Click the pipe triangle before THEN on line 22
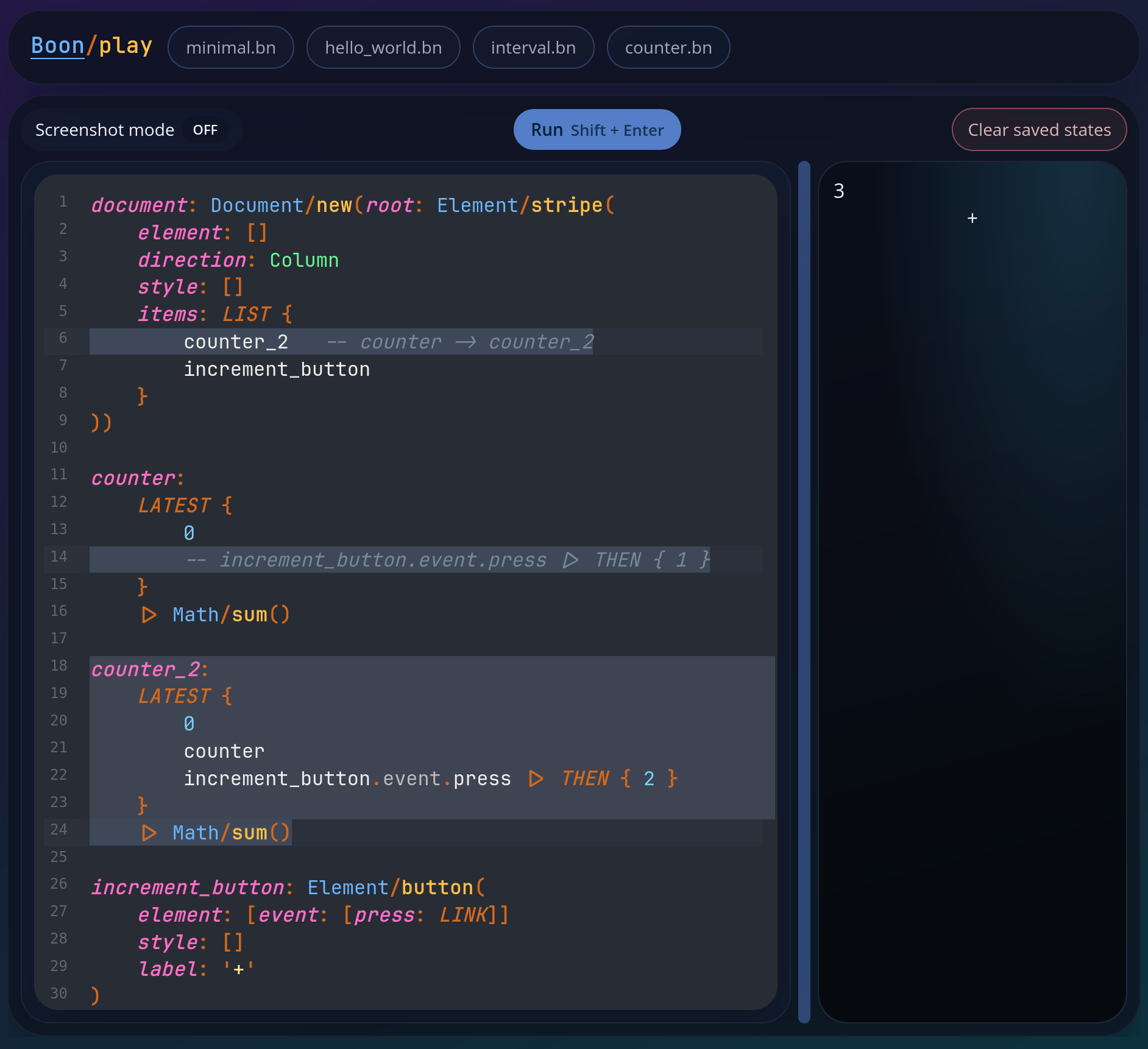1148x1049 pixels. (536, 779)
